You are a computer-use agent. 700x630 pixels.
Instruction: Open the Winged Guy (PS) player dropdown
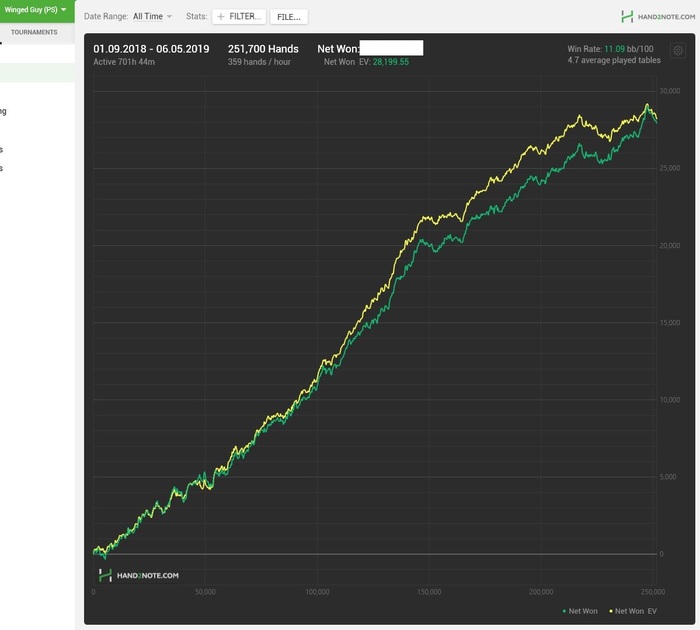36,10
